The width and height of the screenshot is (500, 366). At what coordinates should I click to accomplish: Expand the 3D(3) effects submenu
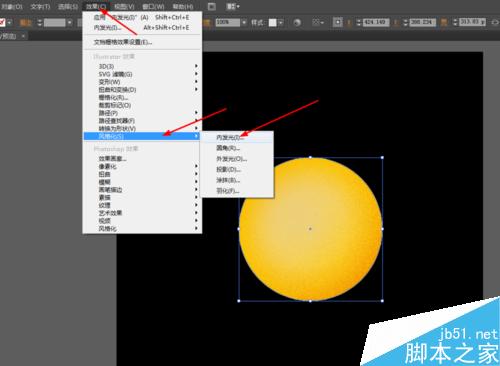pos(142,66)
